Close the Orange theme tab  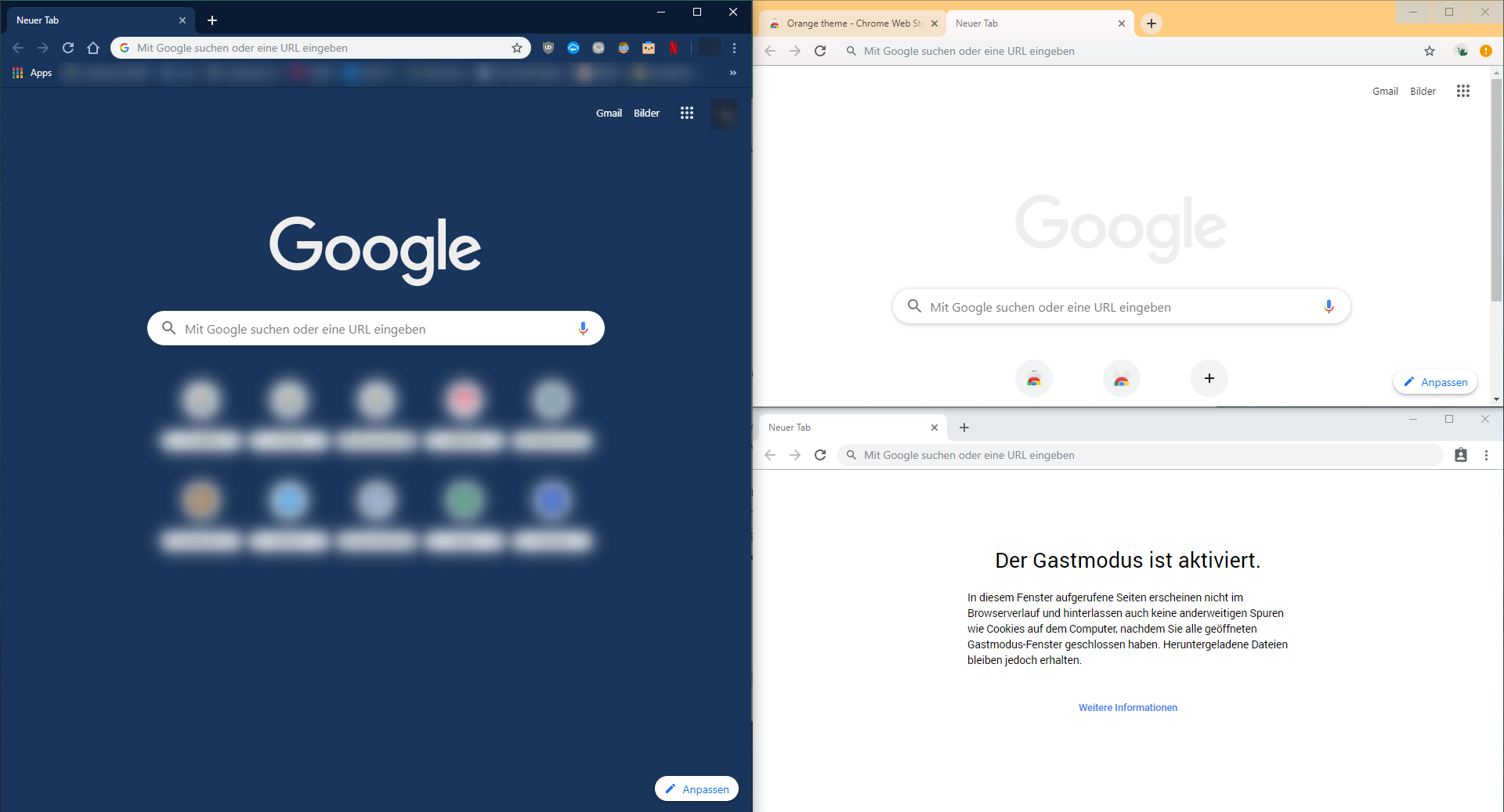[935, 23]
